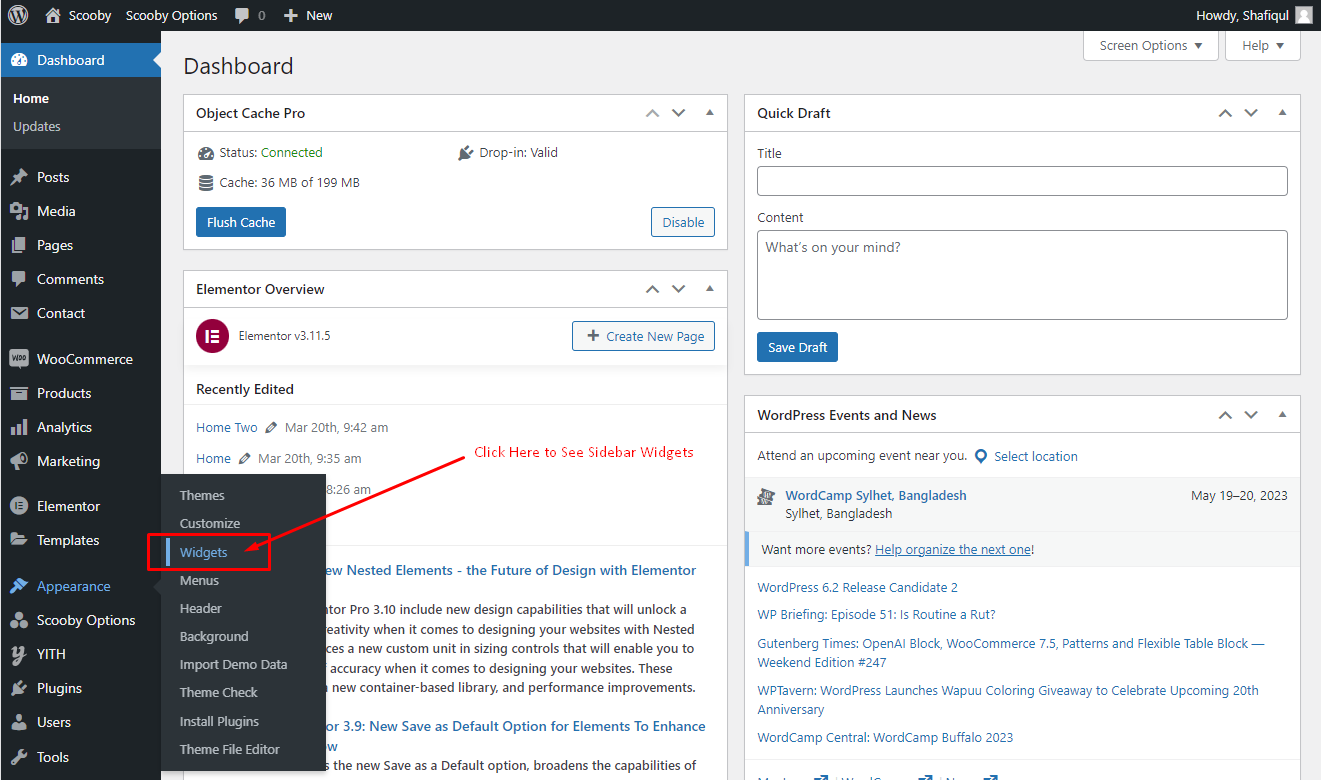Click the Dashboard gauge icon in sidebar
Screen dimensions: 1321x780
19,60
